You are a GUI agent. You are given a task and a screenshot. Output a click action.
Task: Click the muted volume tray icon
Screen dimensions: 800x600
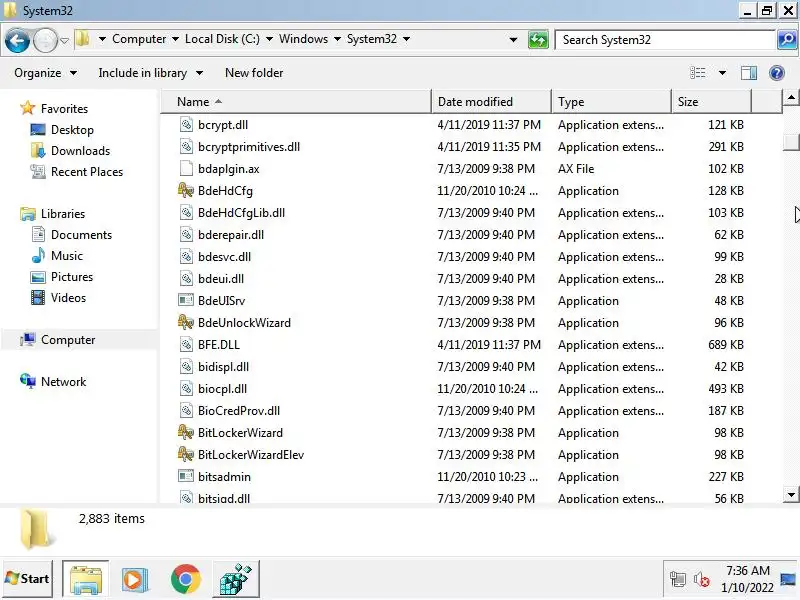(702, 580)
